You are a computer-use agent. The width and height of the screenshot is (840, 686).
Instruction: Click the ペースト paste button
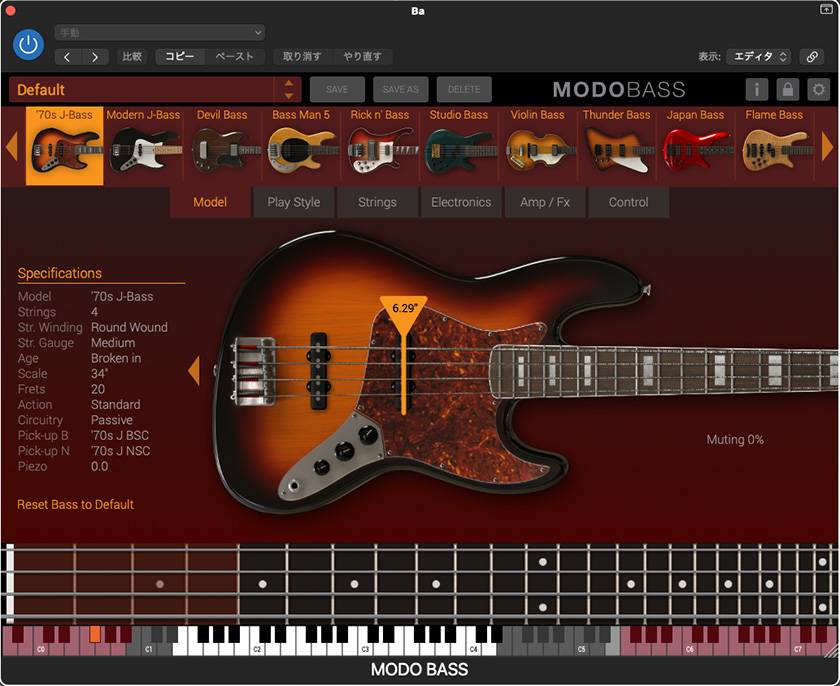pos(234,57)
